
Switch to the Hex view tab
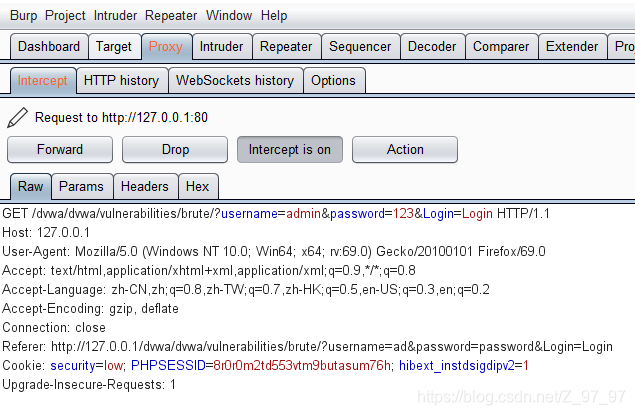197,187
